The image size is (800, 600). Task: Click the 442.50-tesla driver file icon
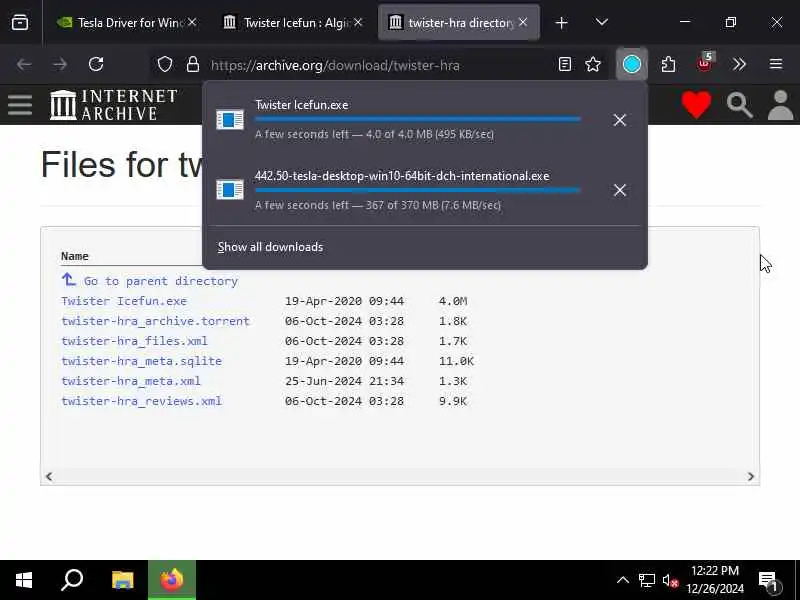230,190
